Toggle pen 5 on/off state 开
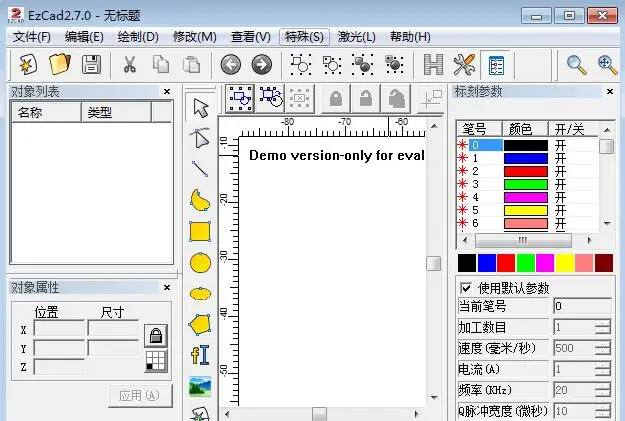 click(560, 210)
